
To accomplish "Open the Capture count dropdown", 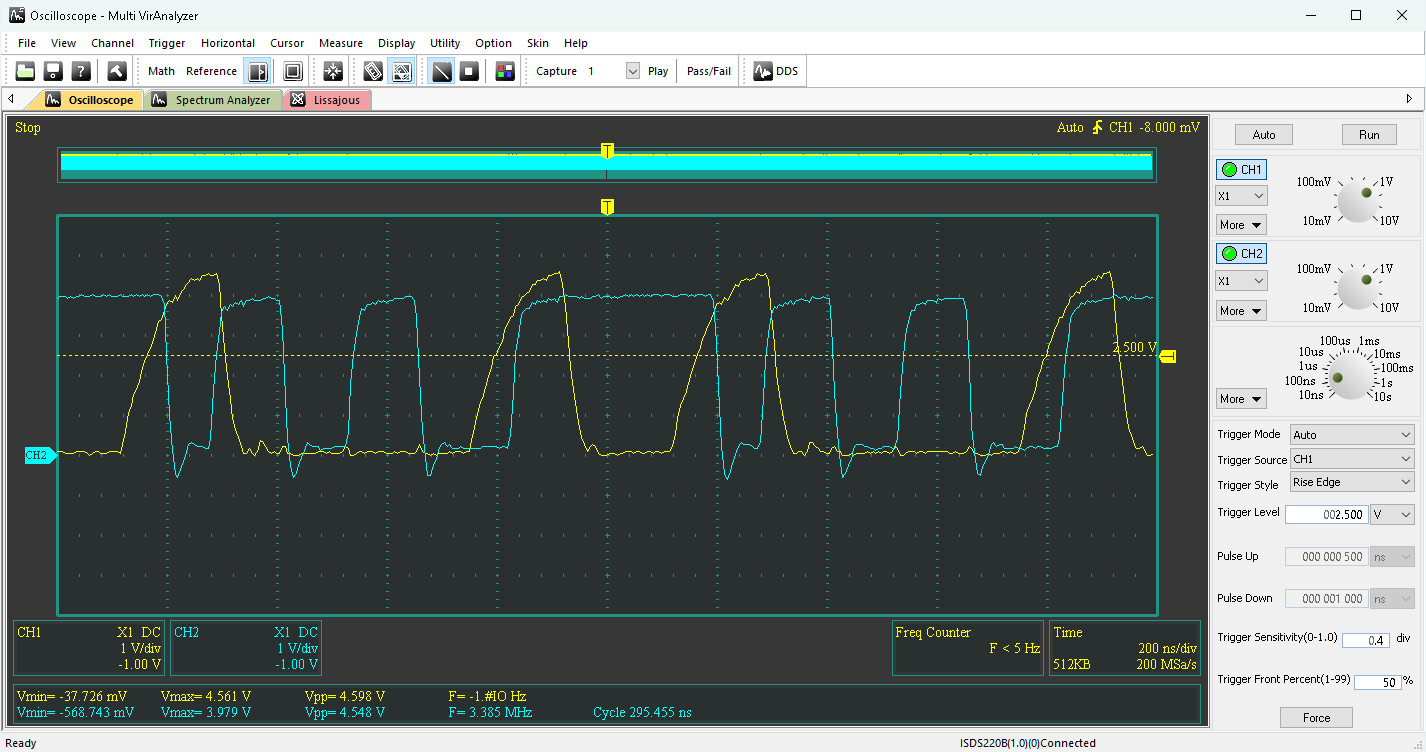I will pos(632,71).
